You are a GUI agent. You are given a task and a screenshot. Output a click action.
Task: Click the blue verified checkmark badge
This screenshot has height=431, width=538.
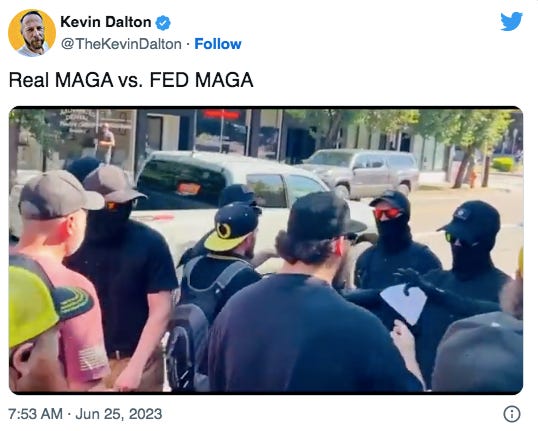tap(163, 23)
